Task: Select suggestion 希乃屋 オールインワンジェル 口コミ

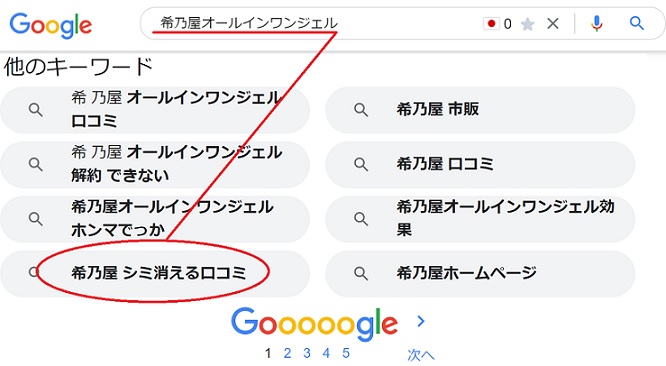Action: pos(155,110)
